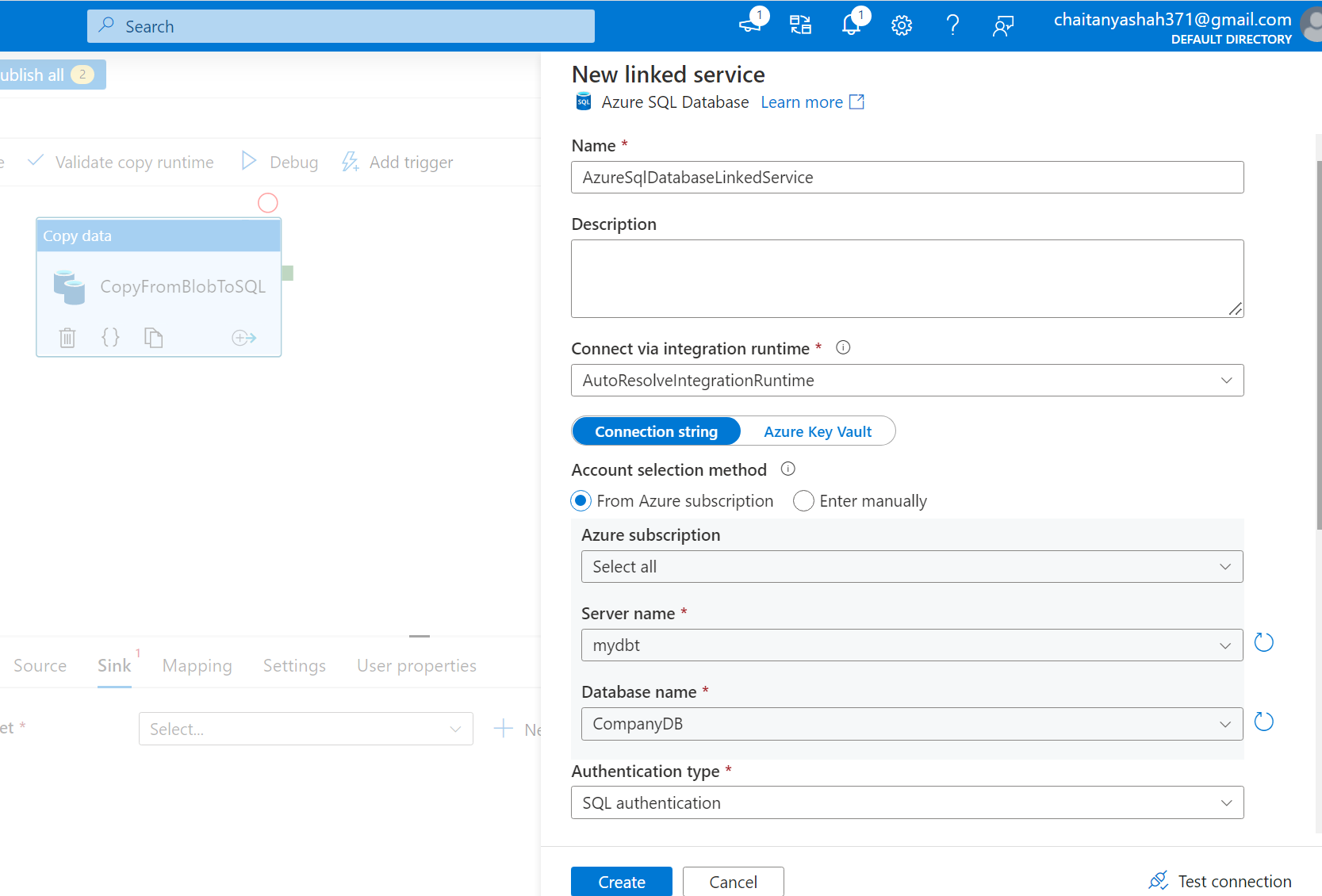The image size is (1322, 896).
Task: Select From Azure subscription option
Action: coord(581,500)
